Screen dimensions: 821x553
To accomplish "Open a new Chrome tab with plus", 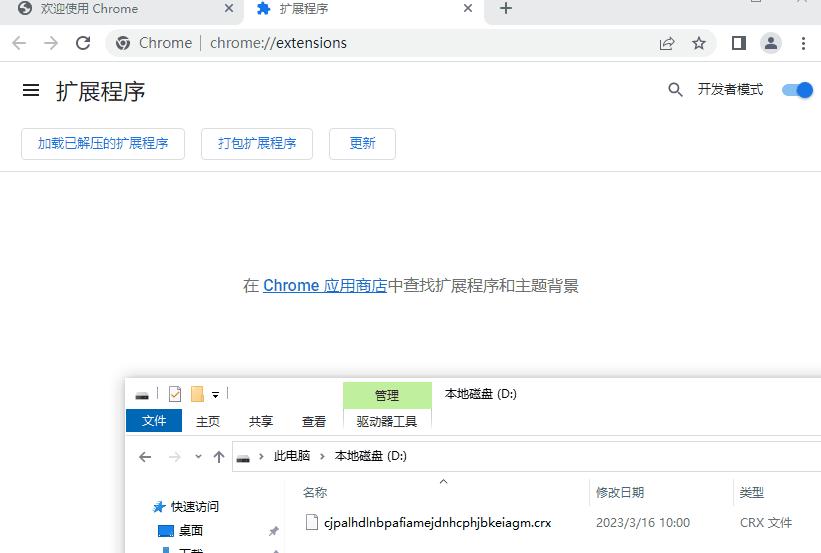I will tap(506, 8).
